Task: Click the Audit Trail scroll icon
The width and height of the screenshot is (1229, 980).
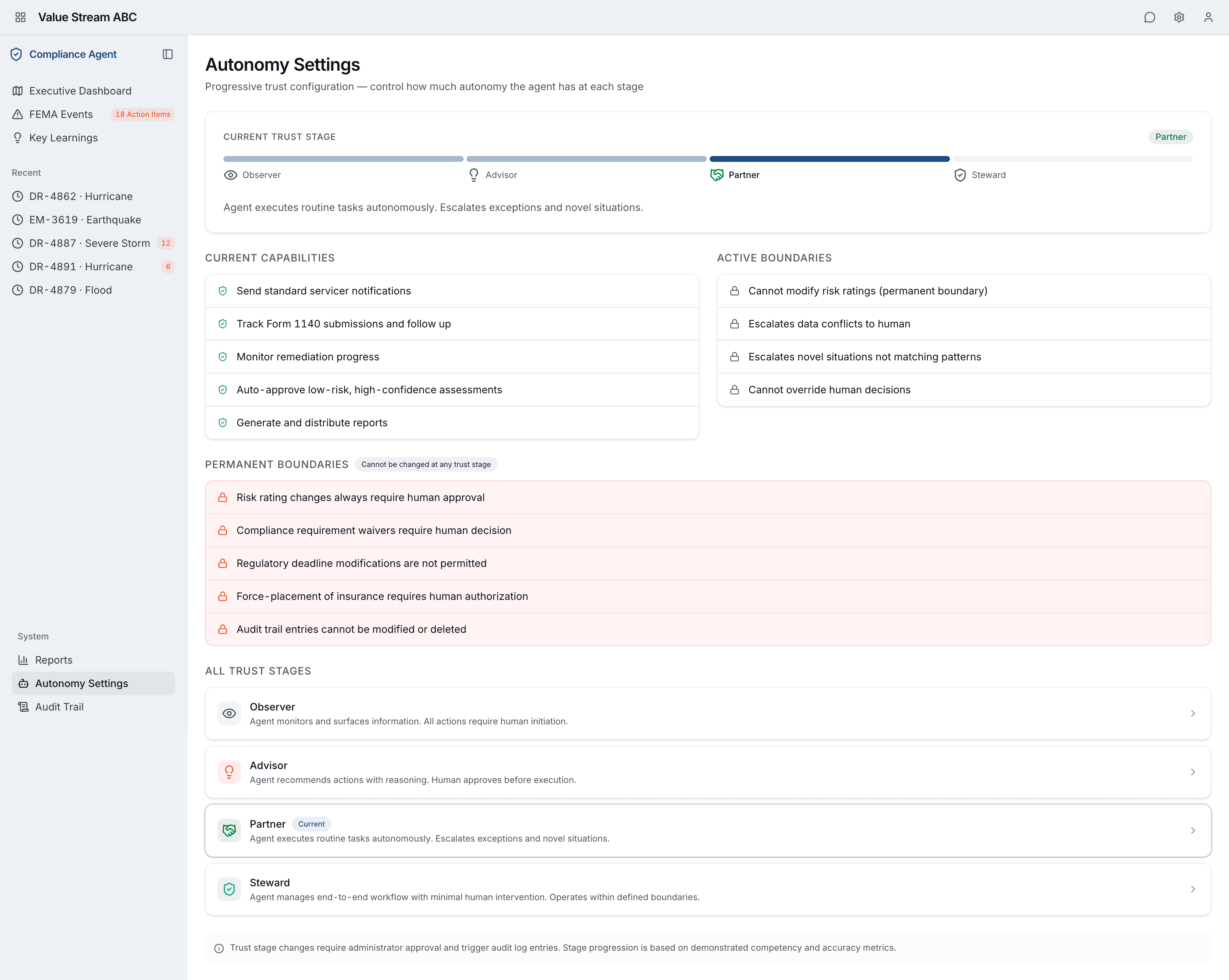Action: (x=23, y=707)
